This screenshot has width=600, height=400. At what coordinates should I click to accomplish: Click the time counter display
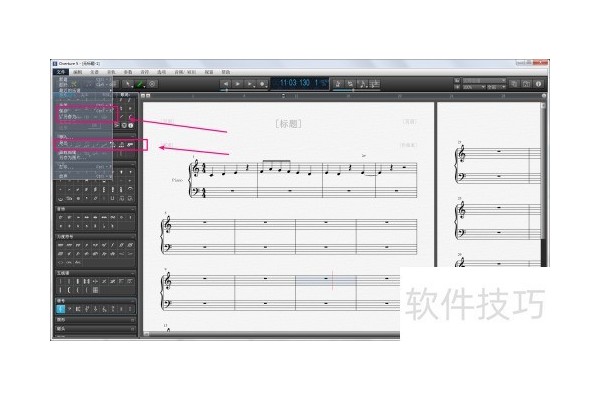tap(300, 83)
